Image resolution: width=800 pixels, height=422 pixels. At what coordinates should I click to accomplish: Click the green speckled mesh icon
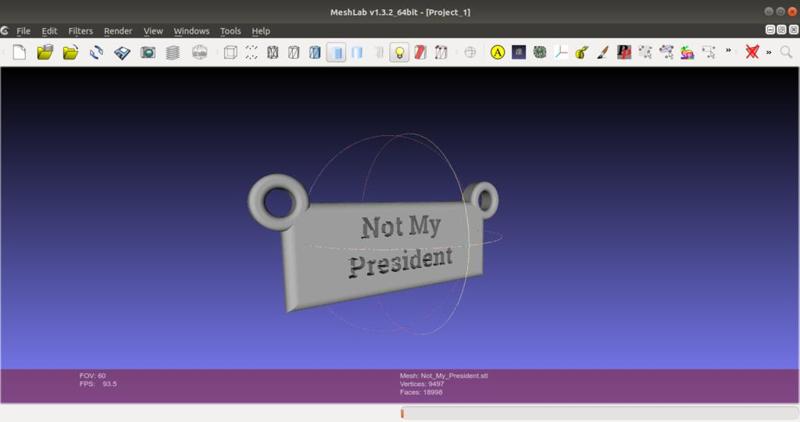540,52
